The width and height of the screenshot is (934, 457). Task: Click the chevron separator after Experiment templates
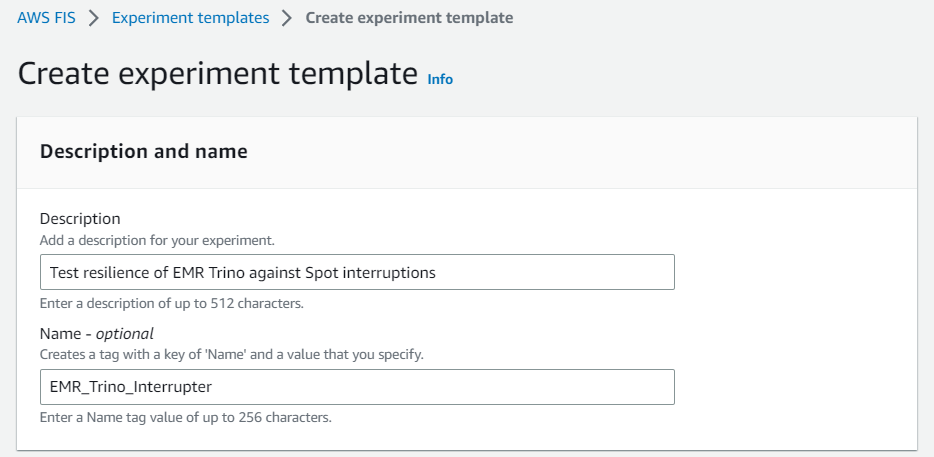(287, 18)
